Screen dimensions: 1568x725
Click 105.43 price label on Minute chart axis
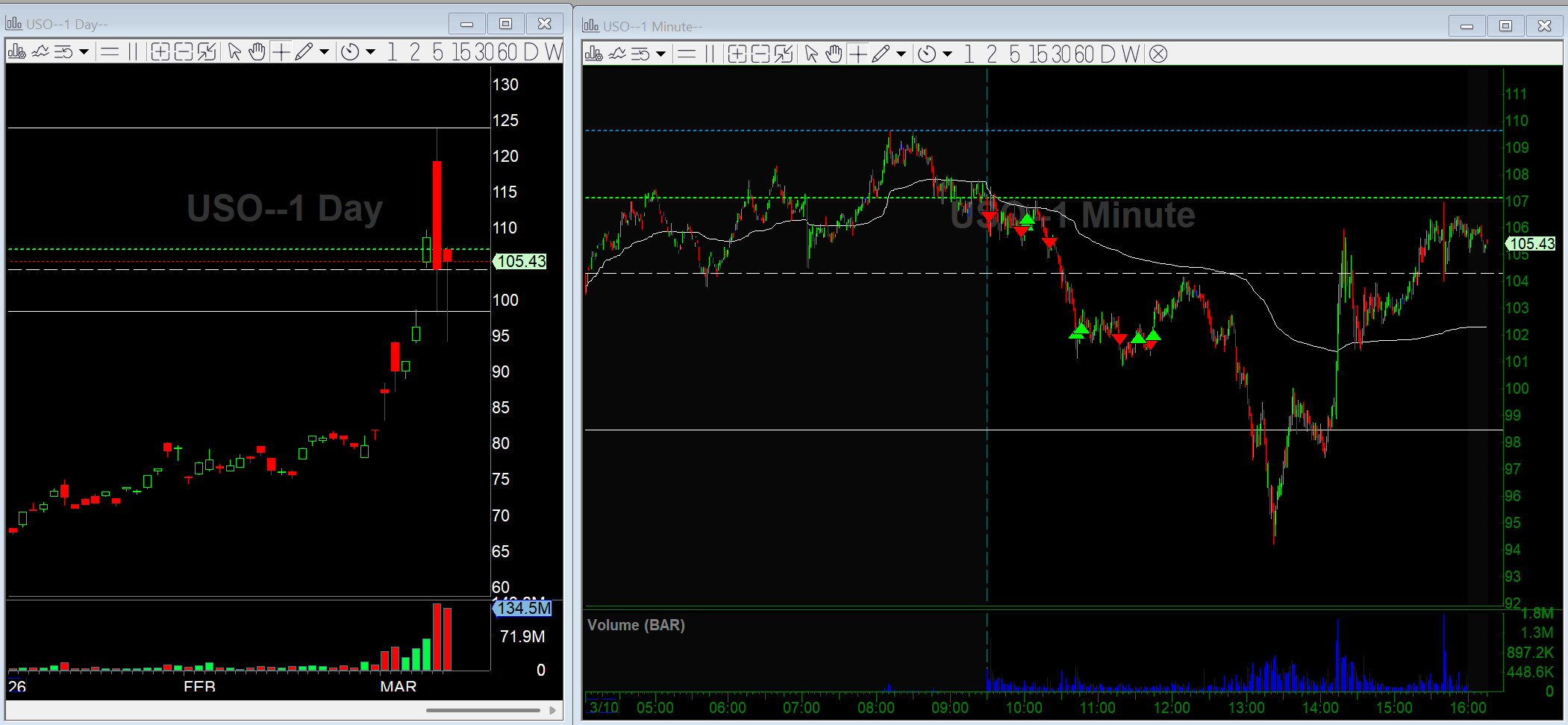[x=1531, y=244]
